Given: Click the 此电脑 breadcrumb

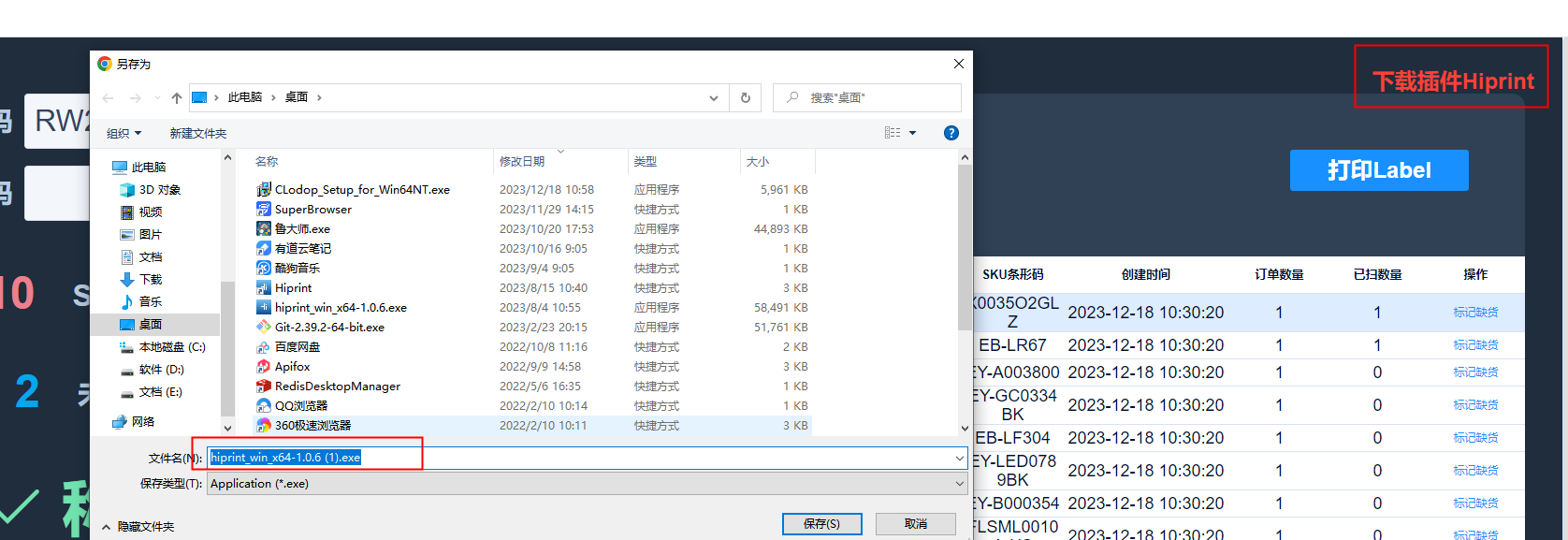Looking at the screenshot, I should pyautogui.click(x=245, y=97).
